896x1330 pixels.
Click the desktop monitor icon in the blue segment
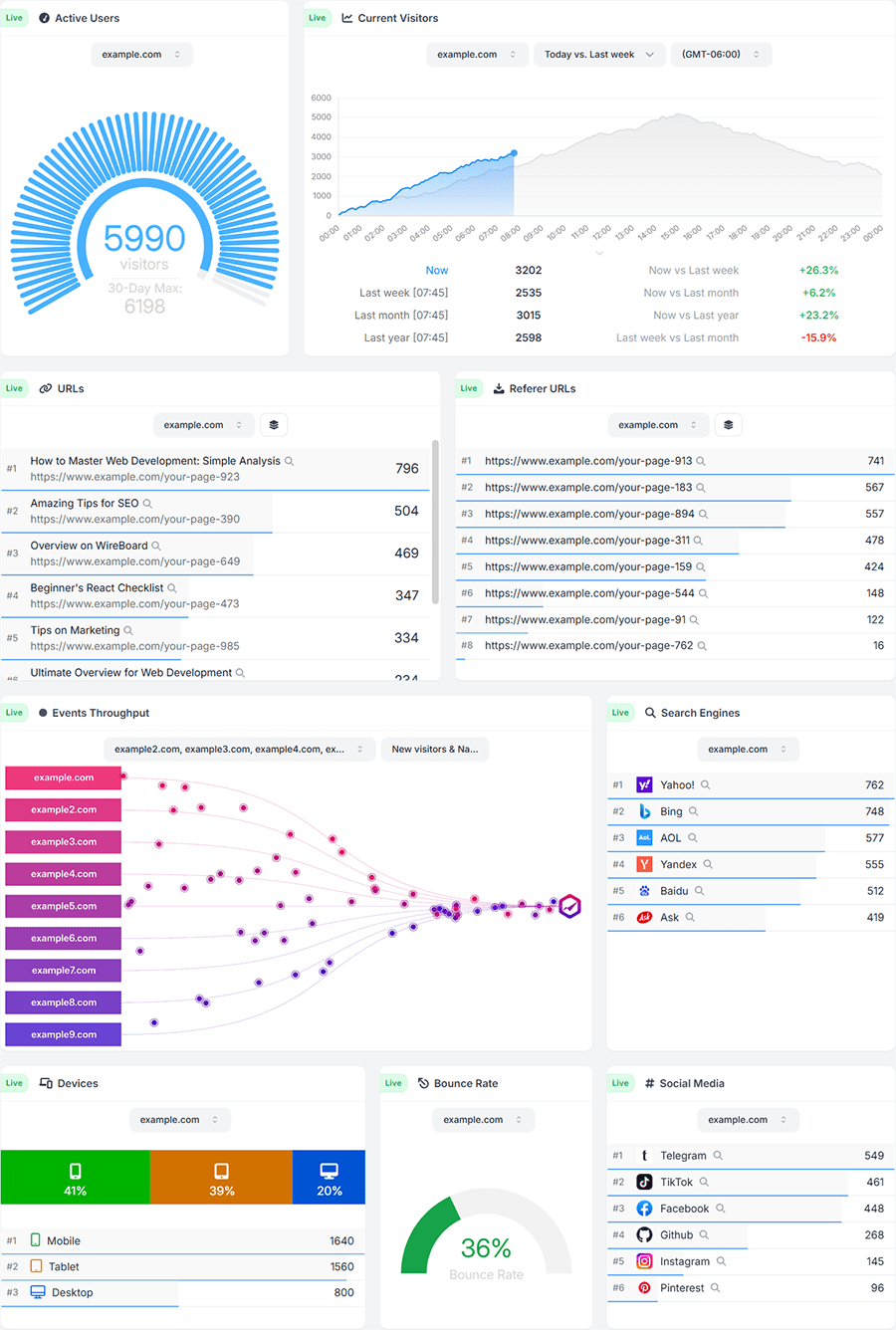click(329, 1171)
